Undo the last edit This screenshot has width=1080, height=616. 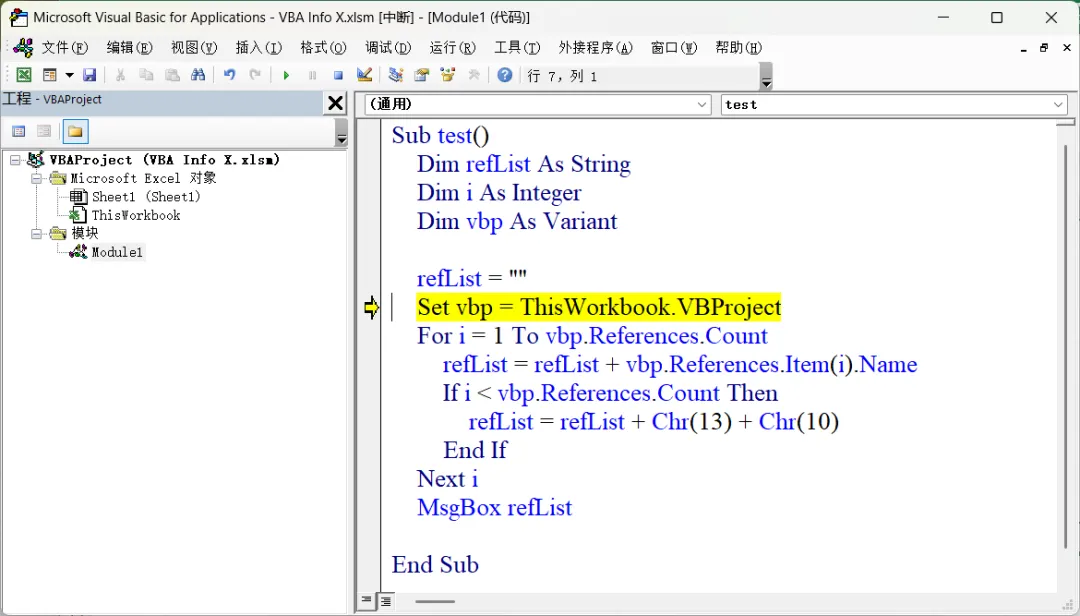point(229,75)
